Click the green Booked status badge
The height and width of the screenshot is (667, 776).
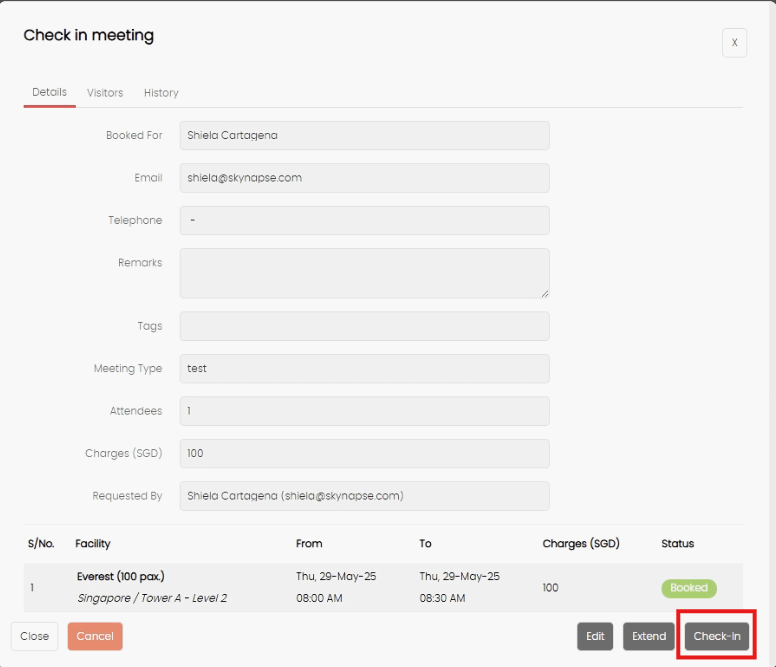(689, 588)
